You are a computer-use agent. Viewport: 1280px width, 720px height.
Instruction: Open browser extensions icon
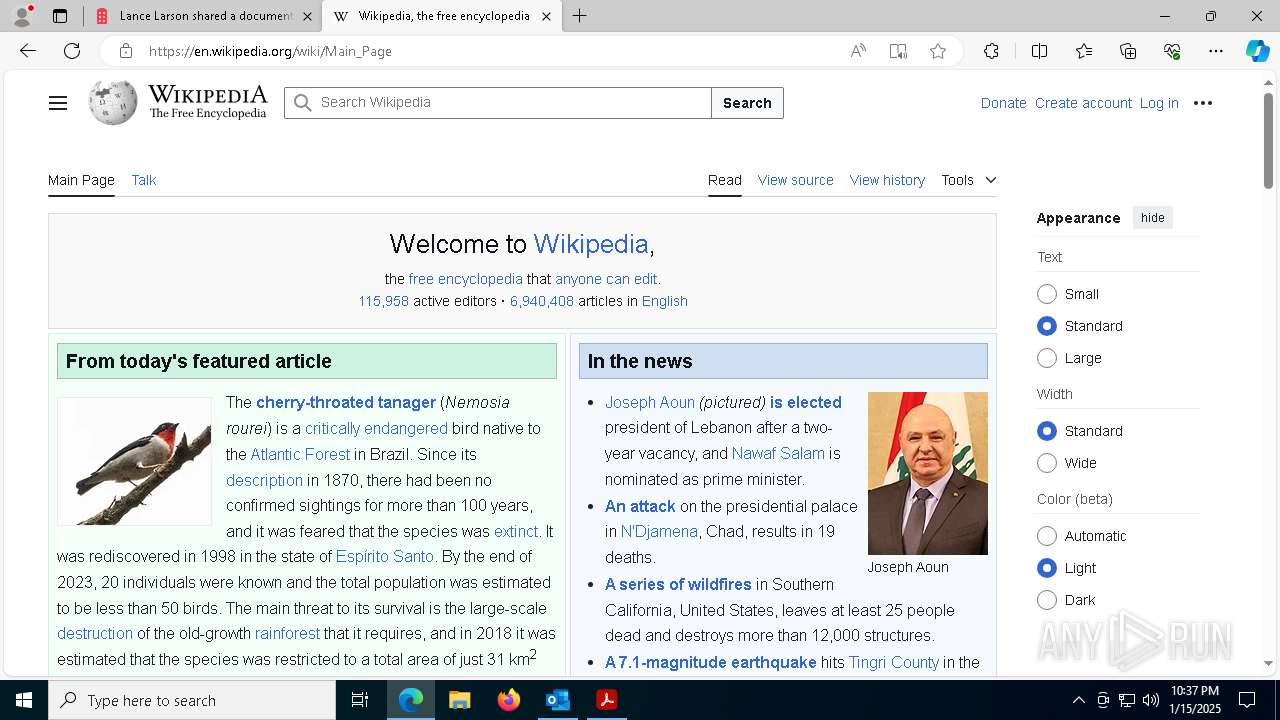pos(991,51)
